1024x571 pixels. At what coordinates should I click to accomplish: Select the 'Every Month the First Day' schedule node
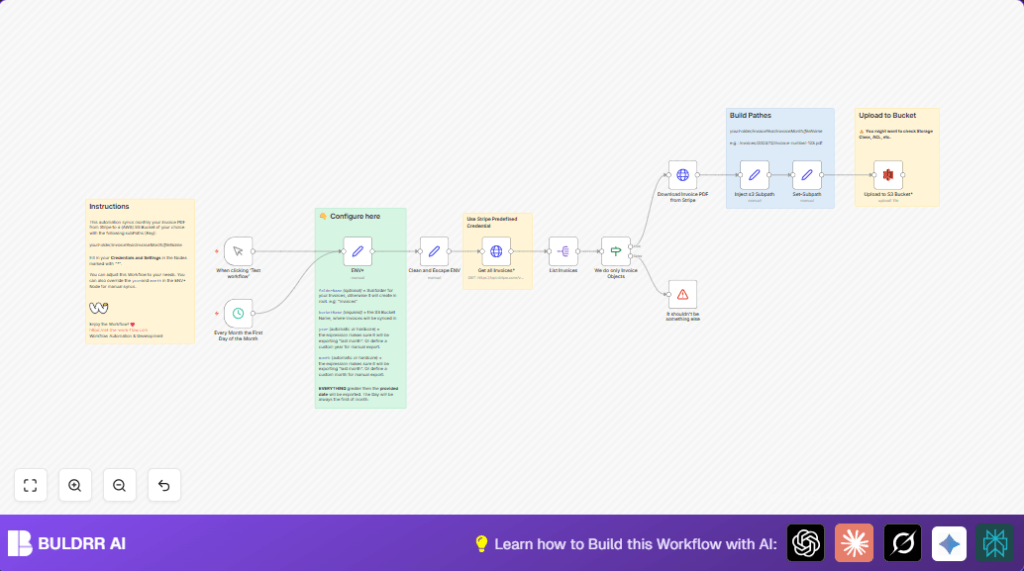238,314
